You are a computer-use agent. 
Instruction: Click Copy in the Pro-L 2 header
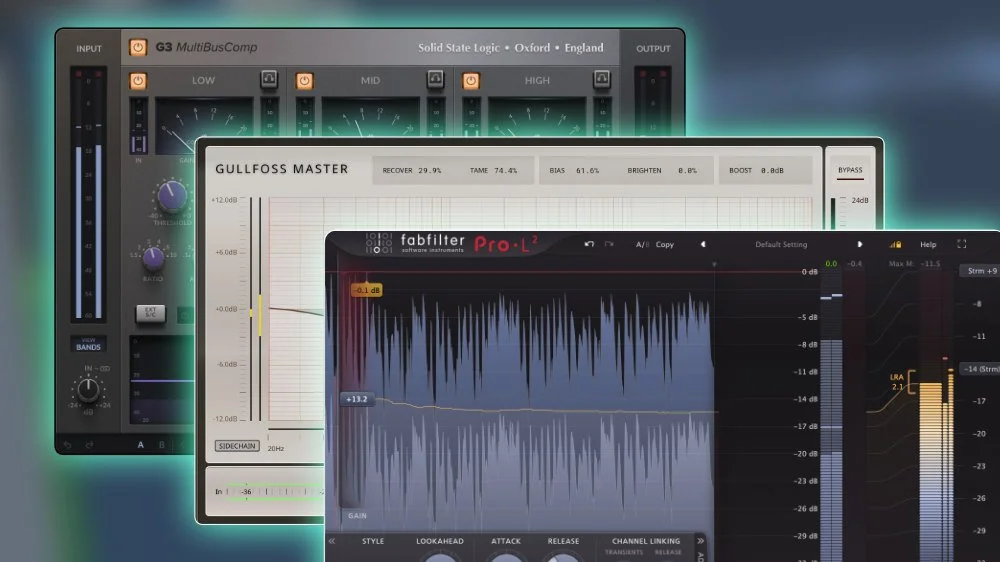click(665, 244)
